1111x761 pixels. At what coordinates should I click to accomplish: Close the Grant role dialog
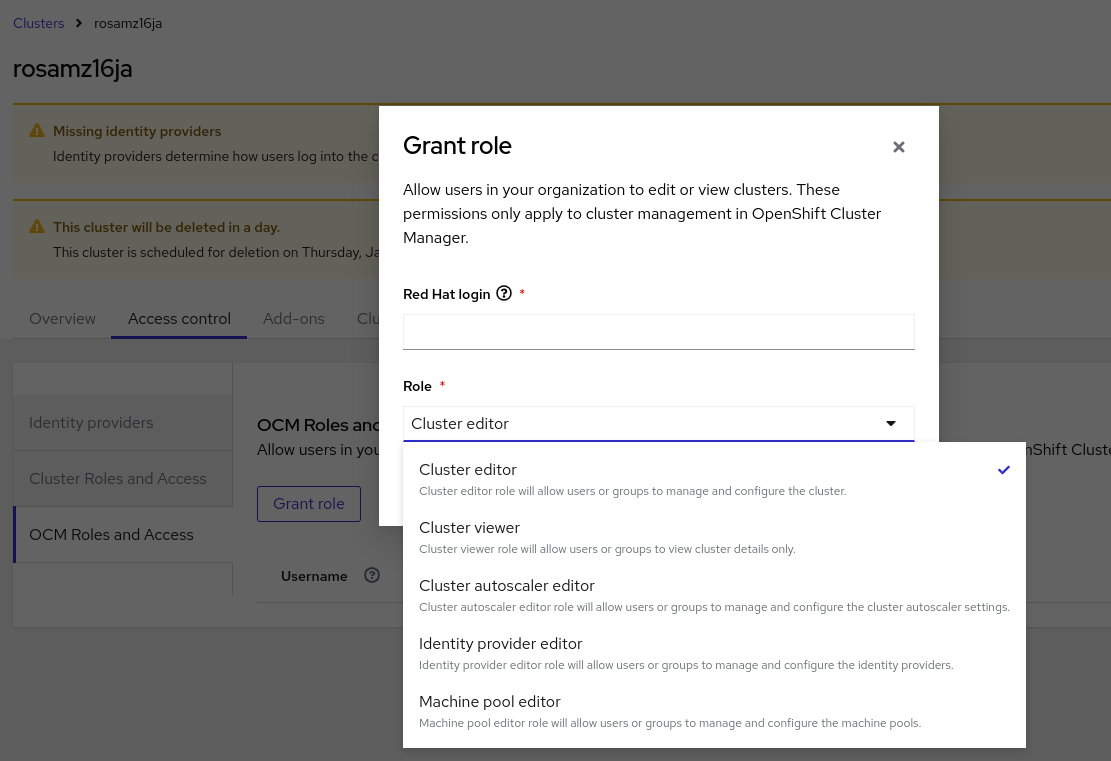(898, 147)
